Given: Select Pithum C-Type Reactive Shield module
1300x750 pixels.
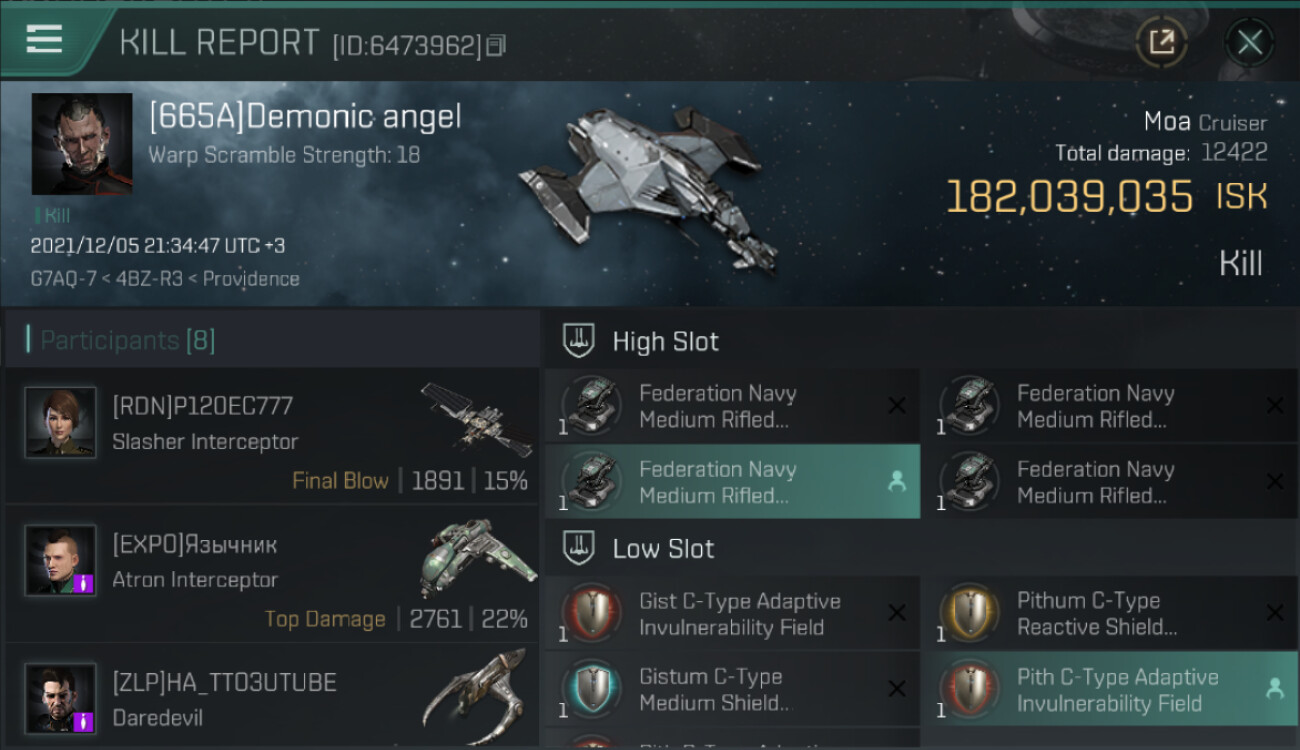Looking at the screenshot, I should pos(1110,614).
